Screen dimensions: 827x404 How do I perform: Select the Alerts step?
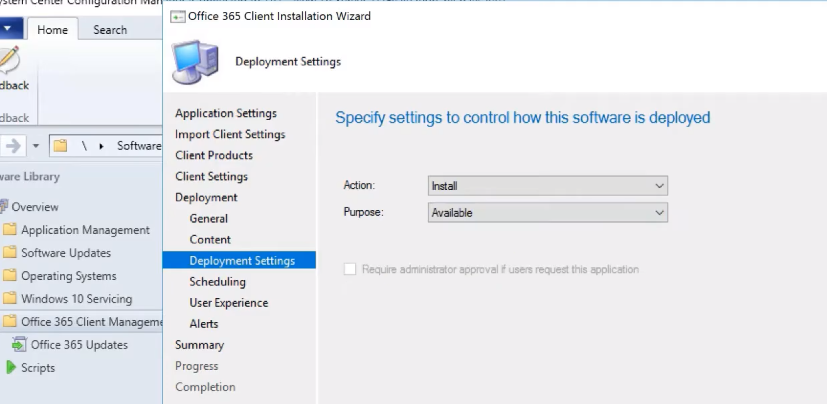204,324
